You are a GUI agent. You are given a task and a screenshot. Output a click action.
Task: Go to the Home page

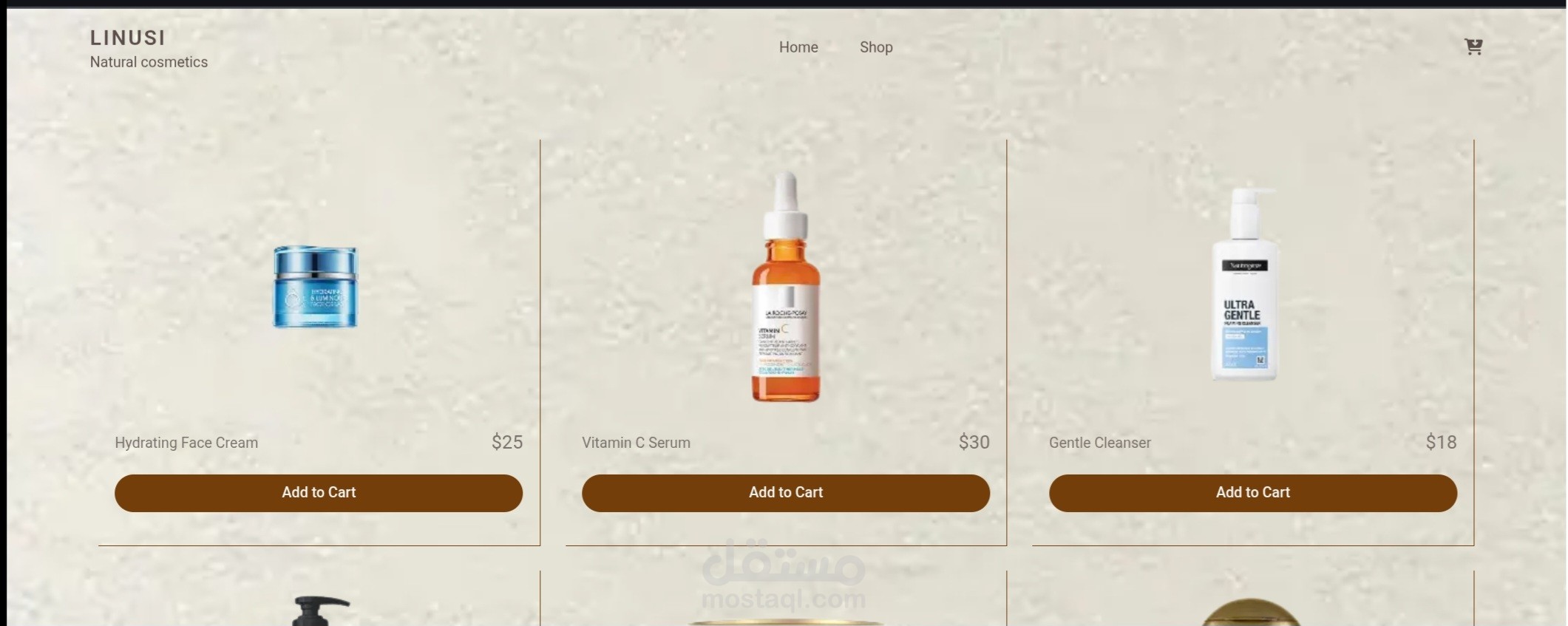coord(798,47)
